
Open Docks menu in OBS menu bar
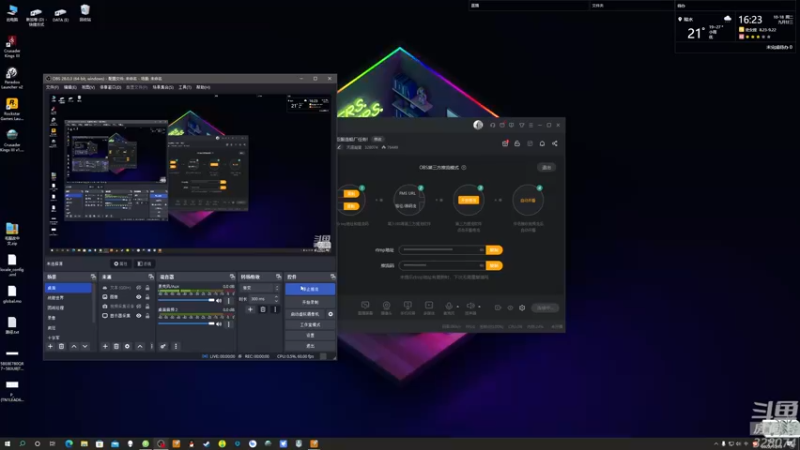pos(110,87)
